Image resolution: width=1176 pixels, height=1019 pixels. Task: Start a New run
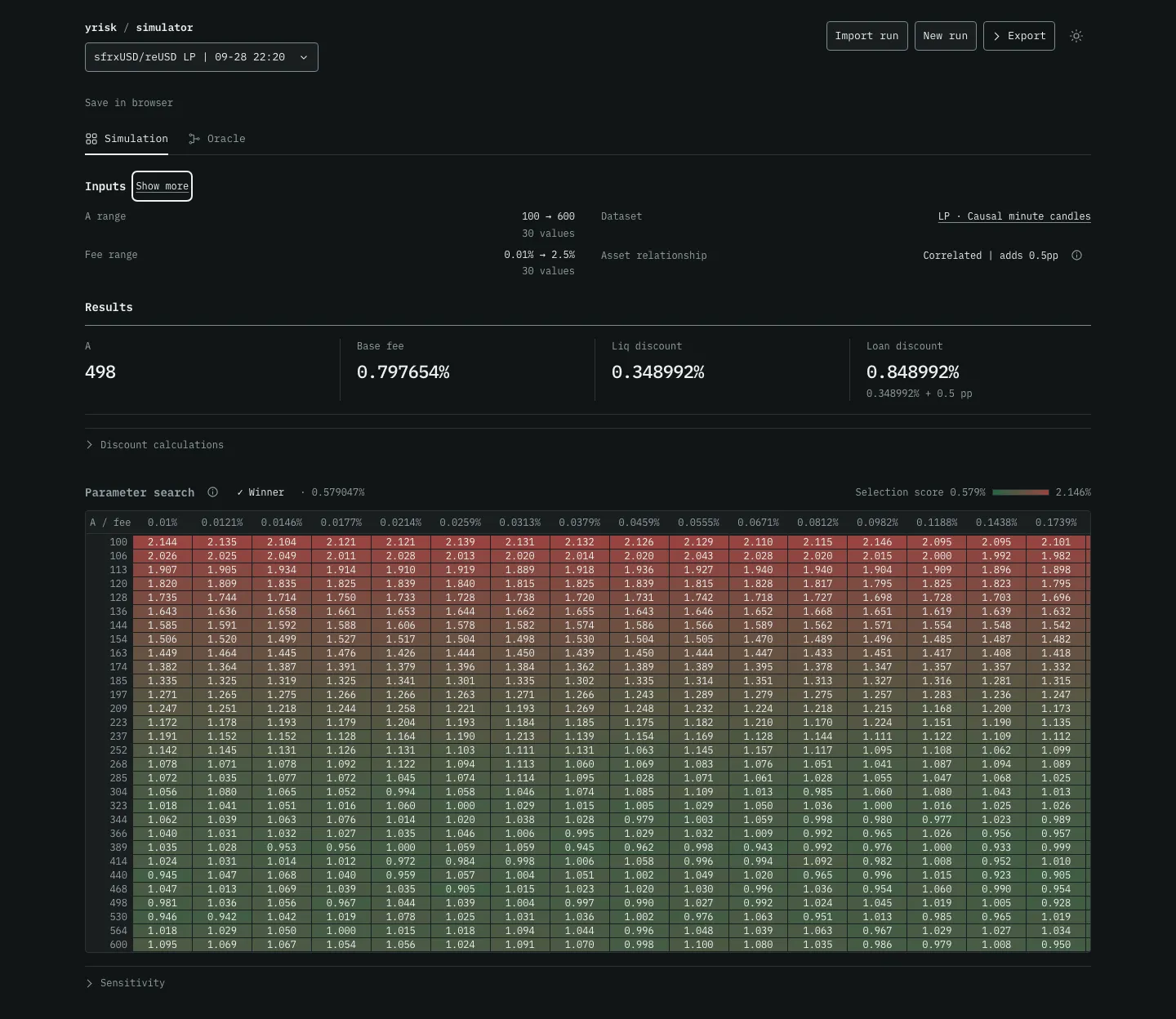945,36
